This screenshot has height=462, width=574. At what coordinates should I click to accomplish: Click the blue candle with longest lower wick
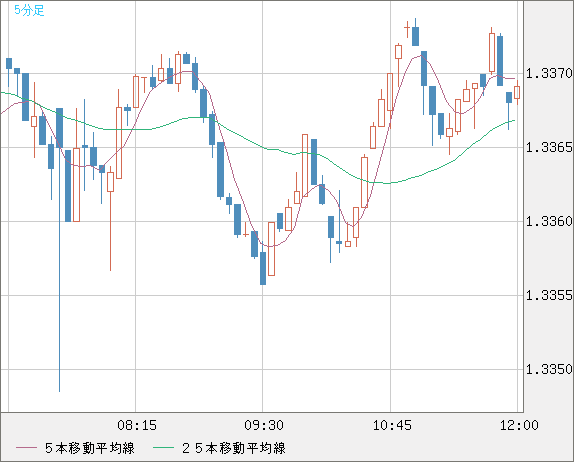[59, 250]
